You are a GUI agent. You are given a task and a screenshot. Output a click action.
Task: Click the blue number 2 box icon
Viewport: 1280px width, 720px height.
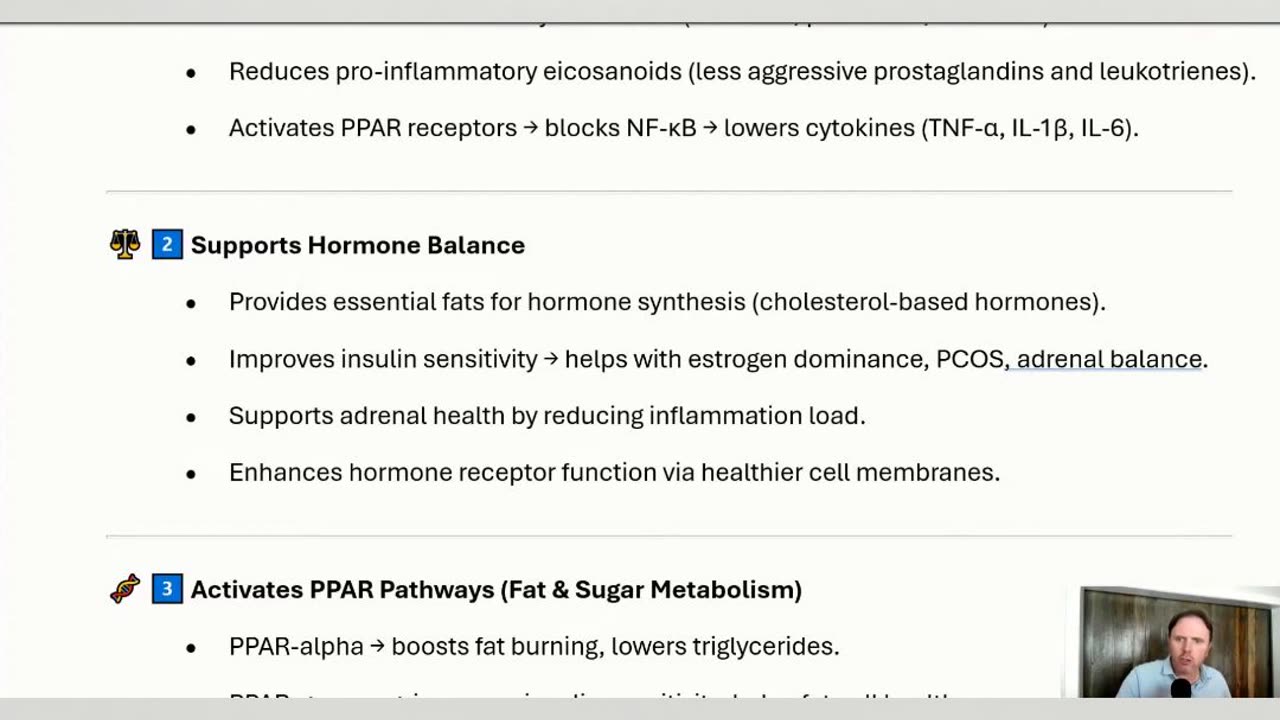pyautogui.click(x=167, y=245)
